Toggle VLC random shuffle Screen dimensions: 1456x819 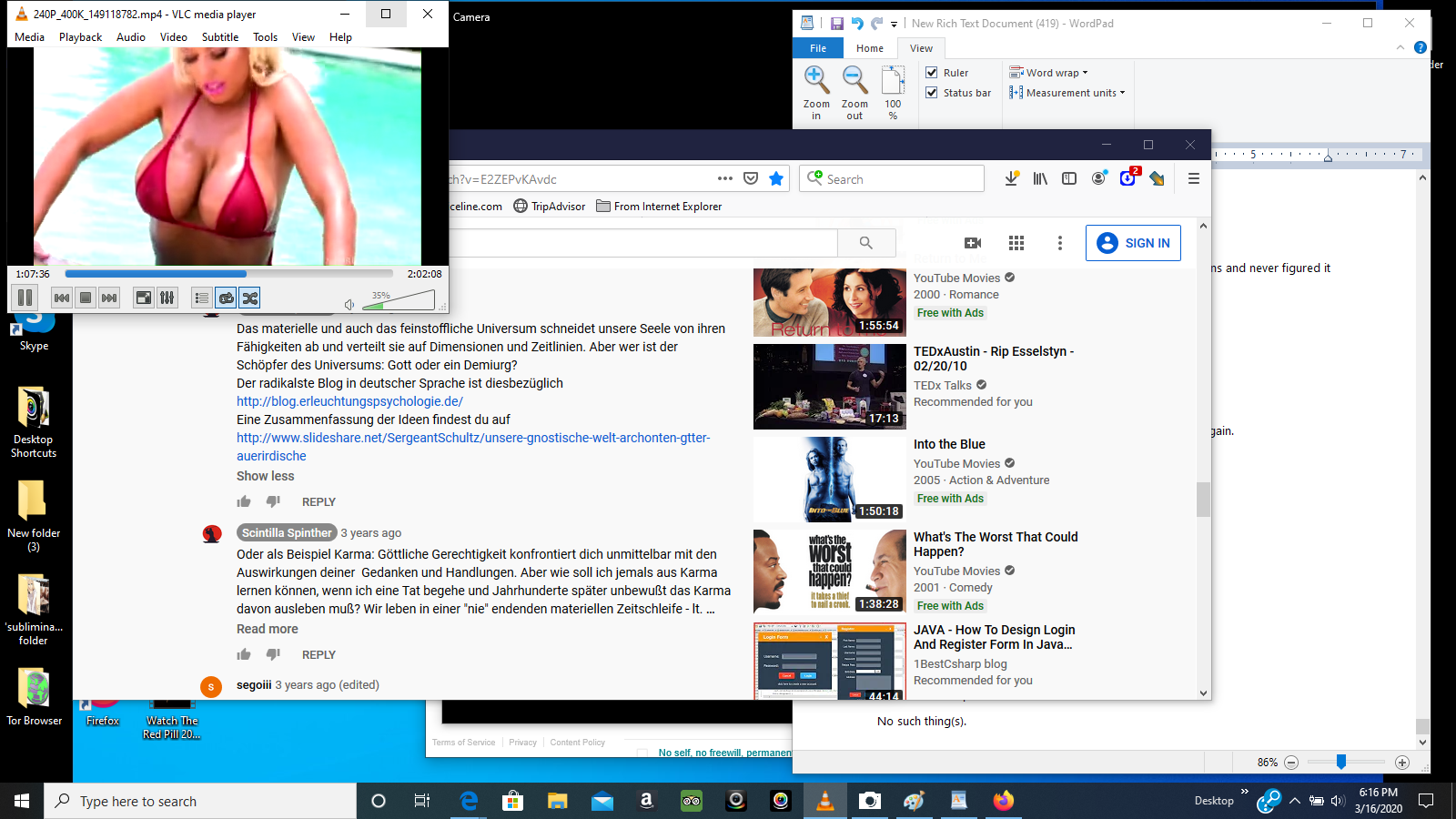point(249,298)
